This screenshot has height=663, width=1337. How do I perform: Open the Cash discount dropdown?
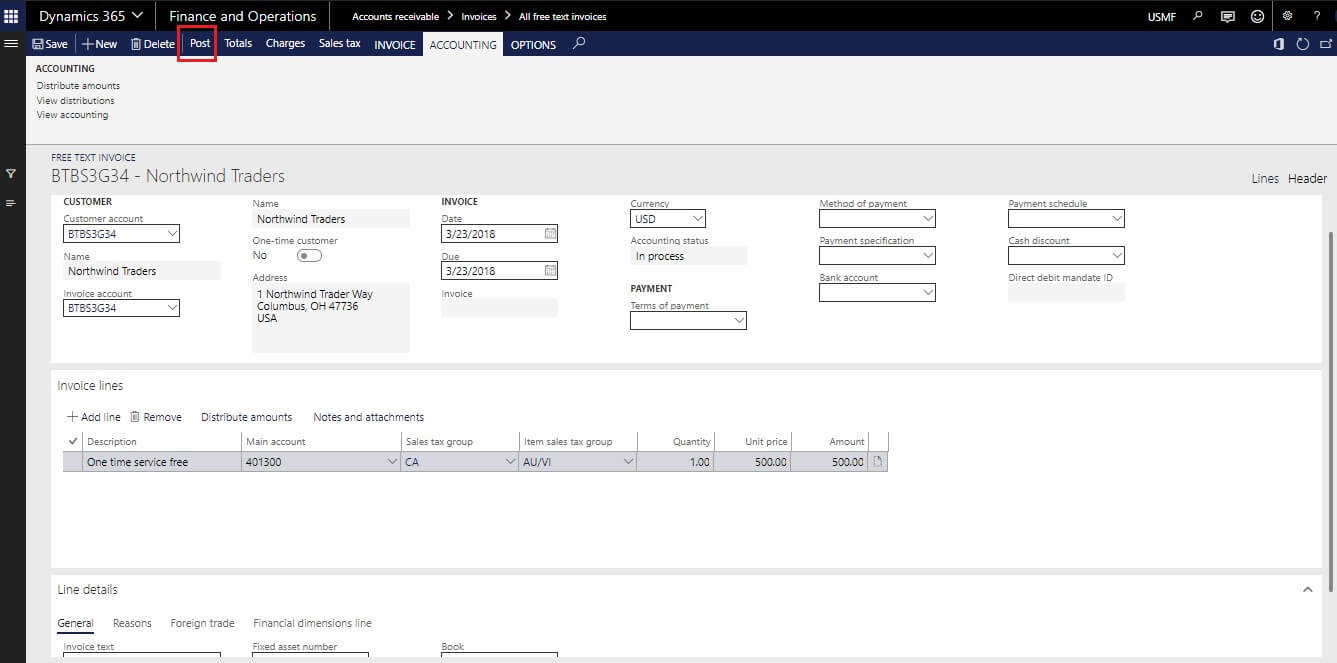[x=1117, y=256]
